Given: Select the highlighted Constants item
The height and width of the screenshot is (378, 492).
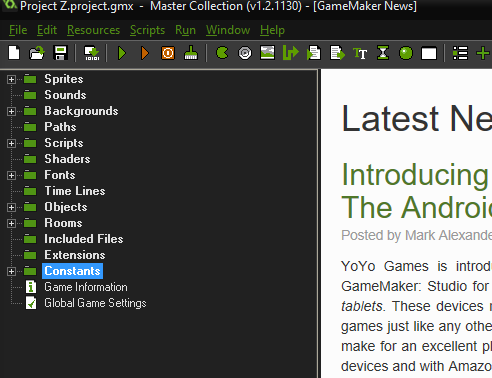Looking at the screenshot, I should pyautogui.click(x=72, y=271).
